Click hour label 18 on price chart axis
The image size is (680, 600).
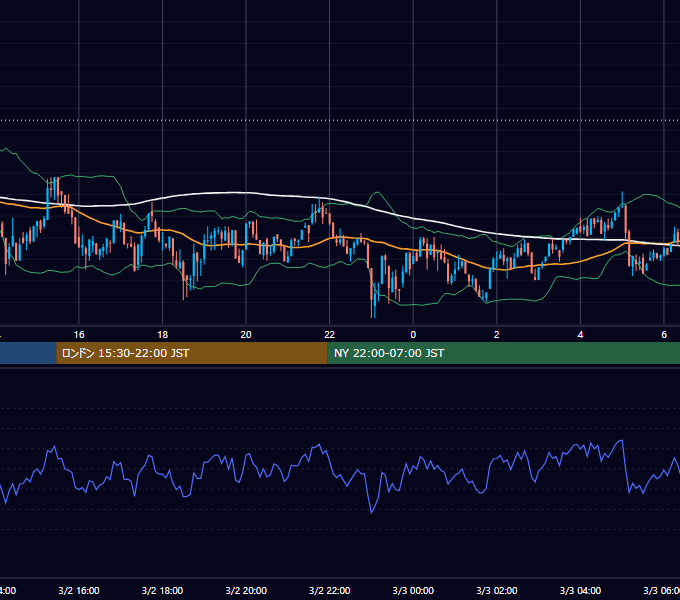pyautogui.click(x=163, y=335)
